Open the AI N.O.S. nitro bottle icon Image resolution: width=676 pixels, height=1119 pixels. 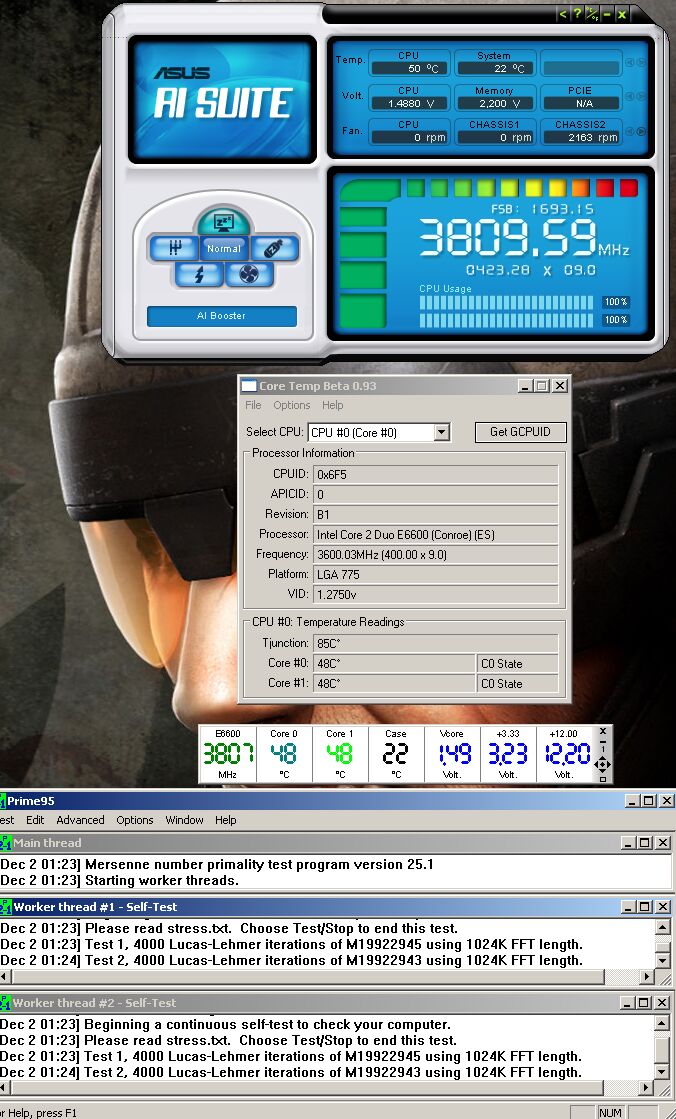[274, 248]
